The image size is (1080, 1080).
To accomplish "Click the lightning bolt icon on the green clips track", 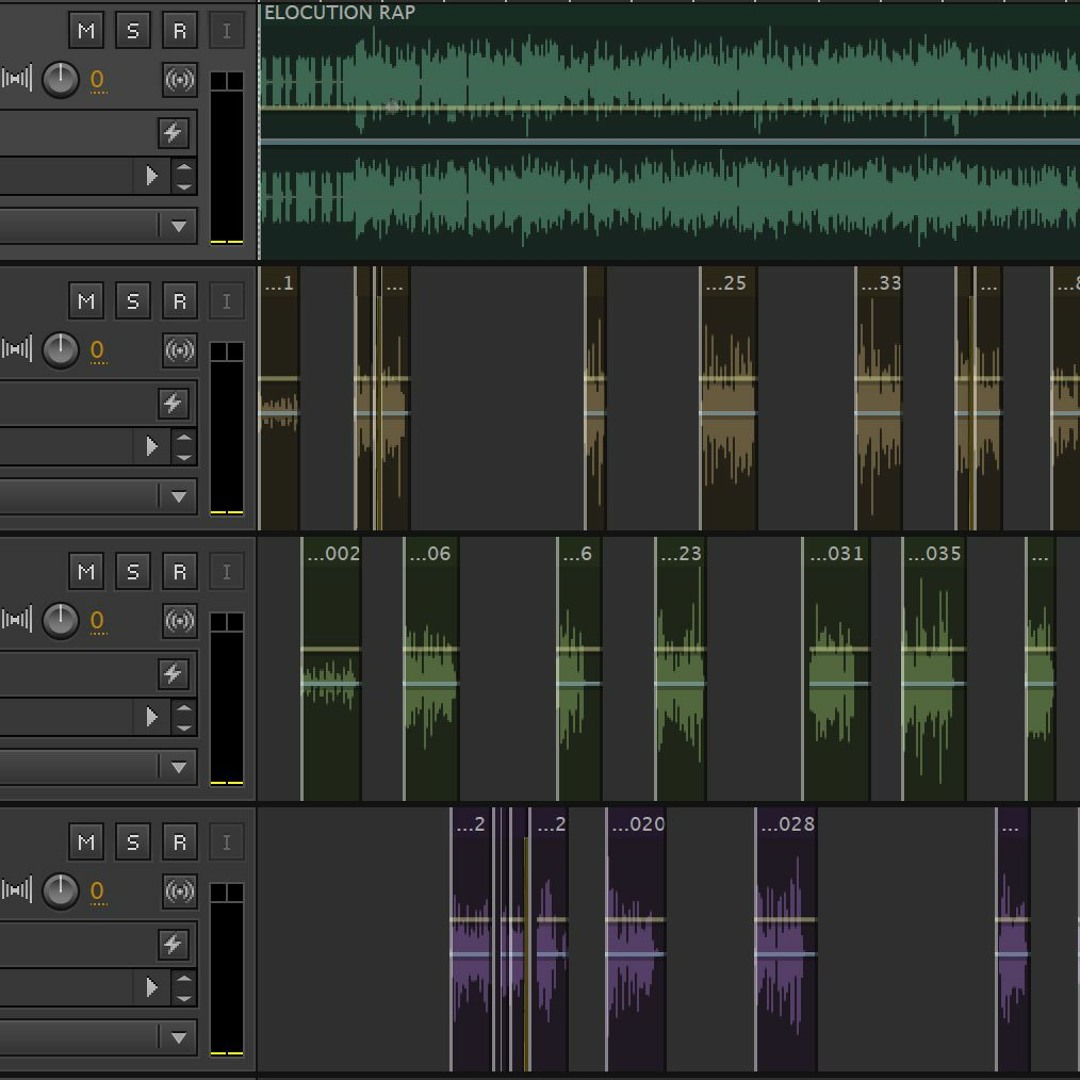I will tap(172, 674).
